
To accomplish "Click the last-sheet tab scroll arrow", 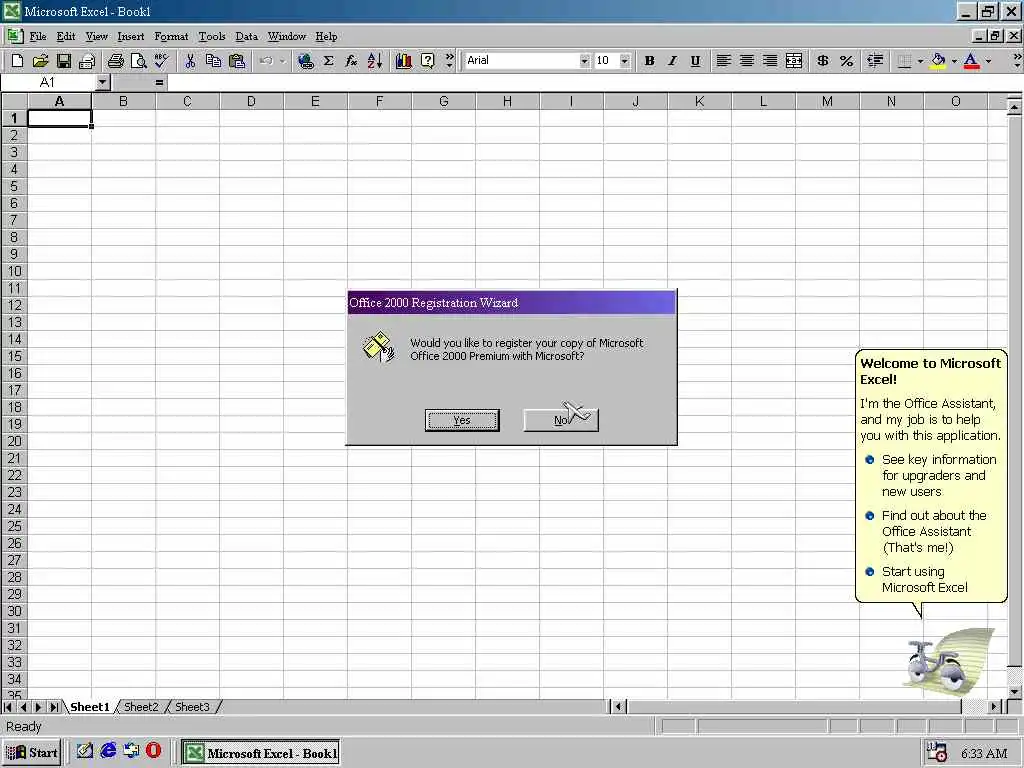I will (54, 707).
